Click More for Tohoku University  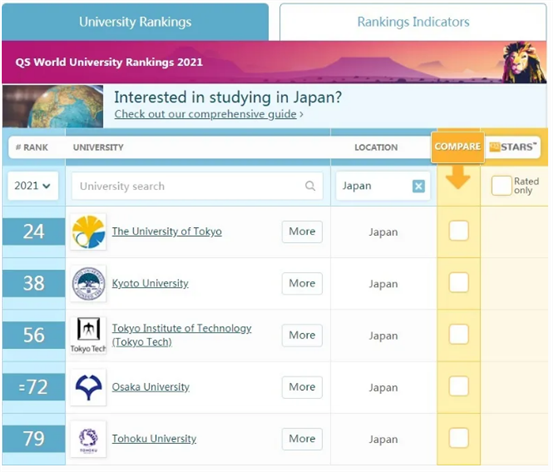coord(302,439)
